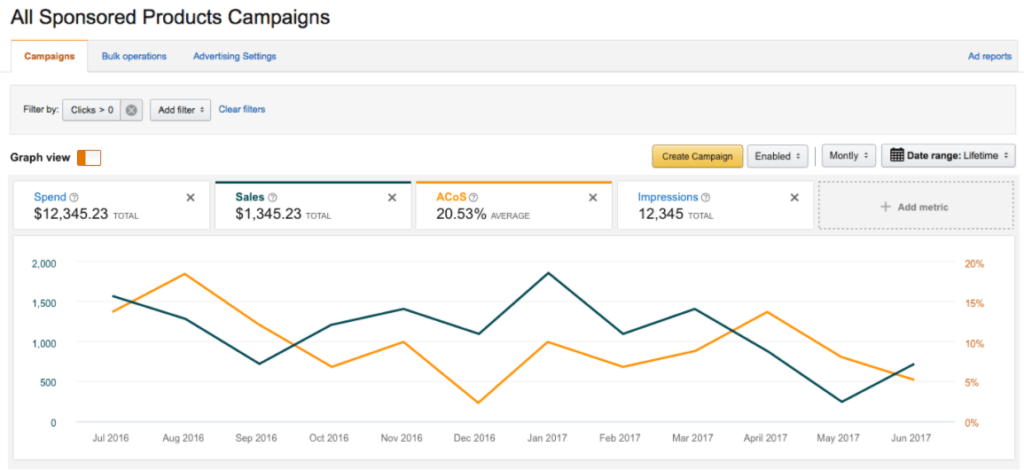Dismiss the Impressions metric card
The image size is (1024, 470).
795,198
